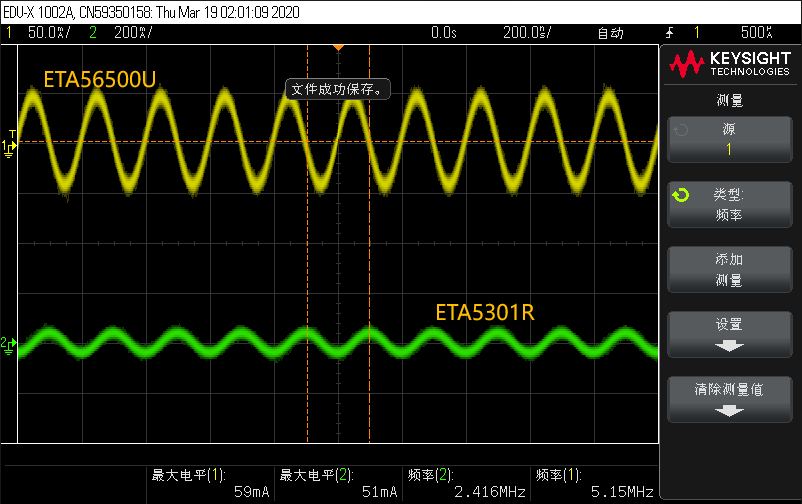Click the Keysight Technologies logo
Viewport: 802px width, 504px height.
tap(729, 65)
